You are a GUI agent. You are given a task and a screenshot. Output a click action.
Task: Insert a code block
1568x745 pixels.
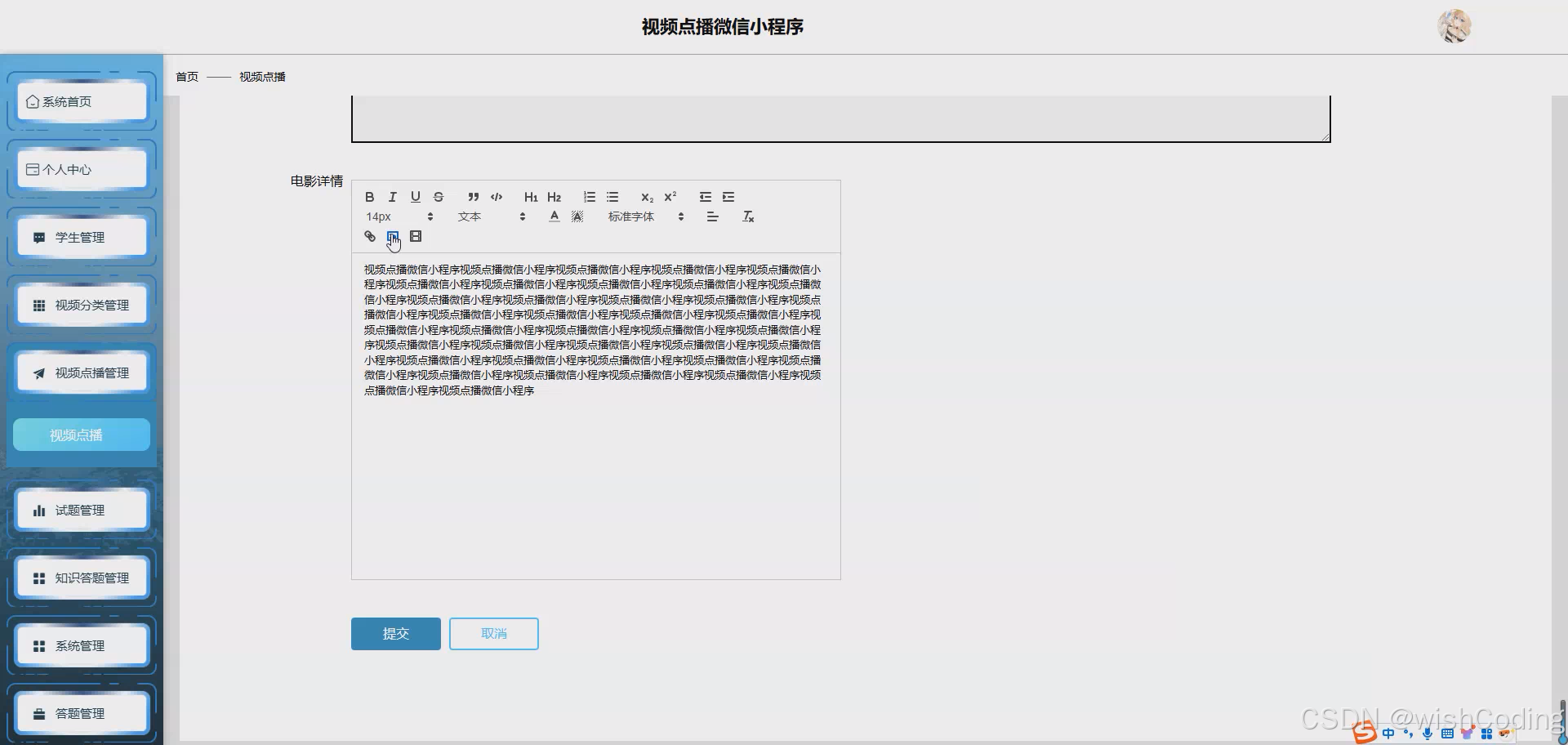point(496,197)
